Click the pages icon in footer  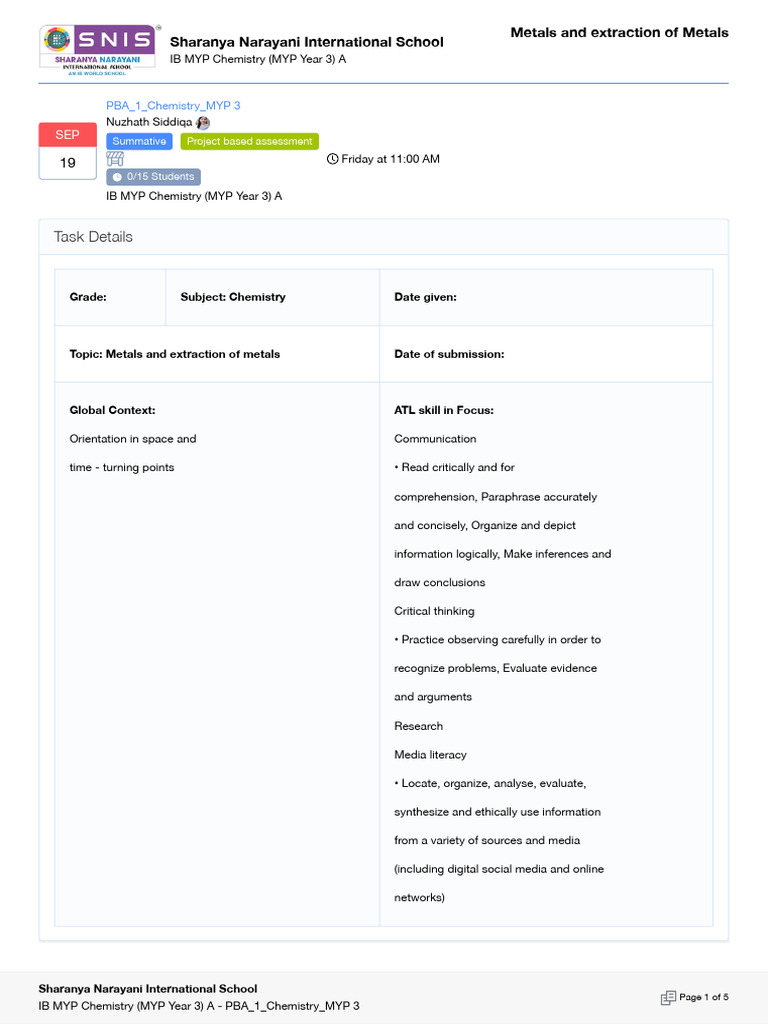point(668,997)
